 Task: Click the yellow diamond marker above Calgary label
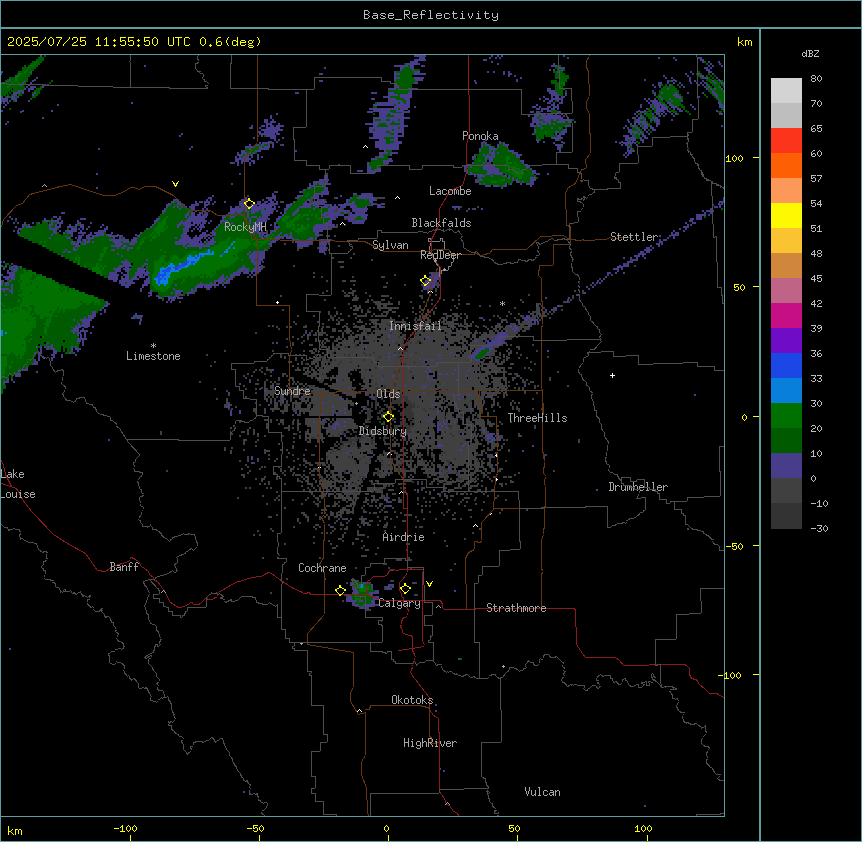405,589
